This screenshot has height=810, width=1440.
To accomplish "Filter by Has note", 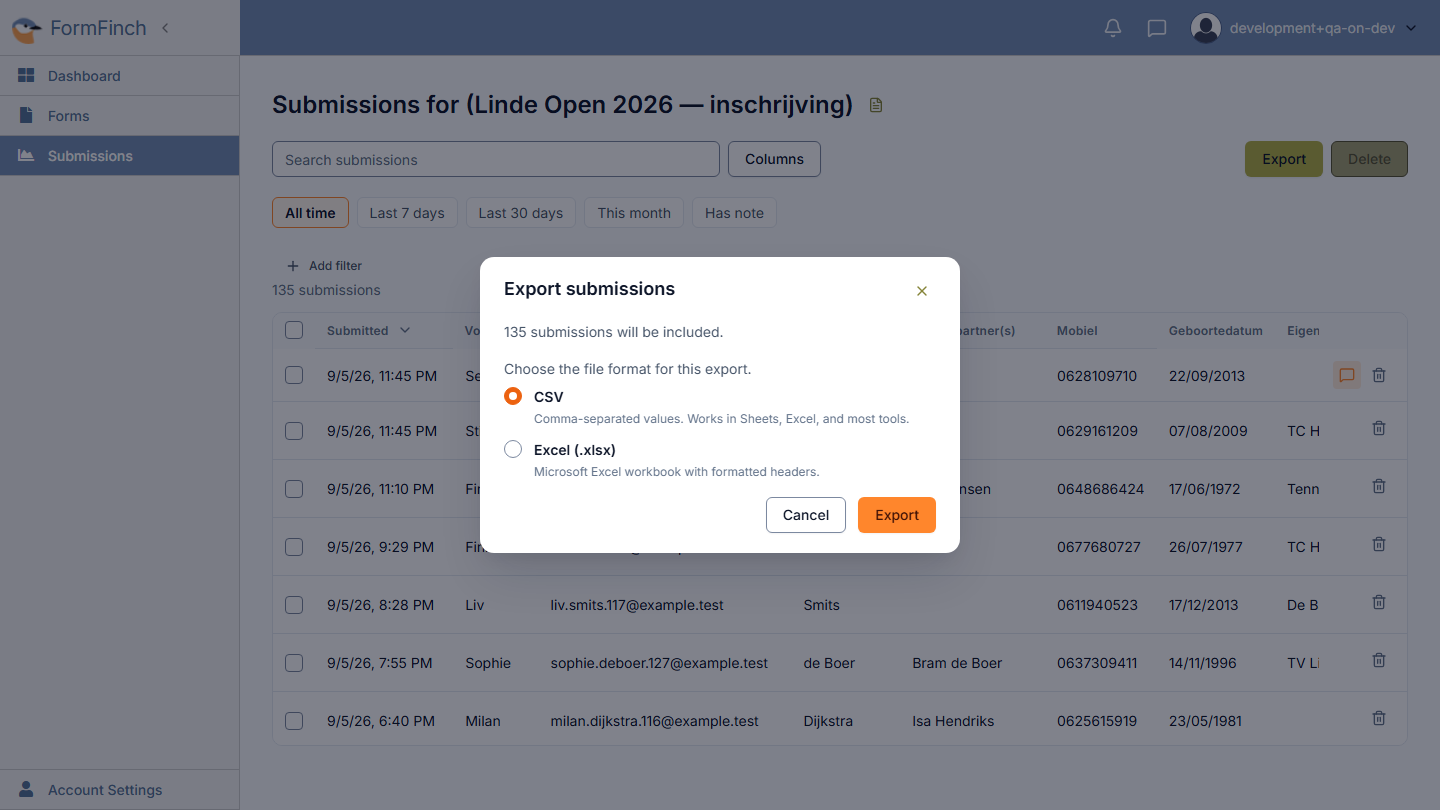I will (x=734, y=213).
